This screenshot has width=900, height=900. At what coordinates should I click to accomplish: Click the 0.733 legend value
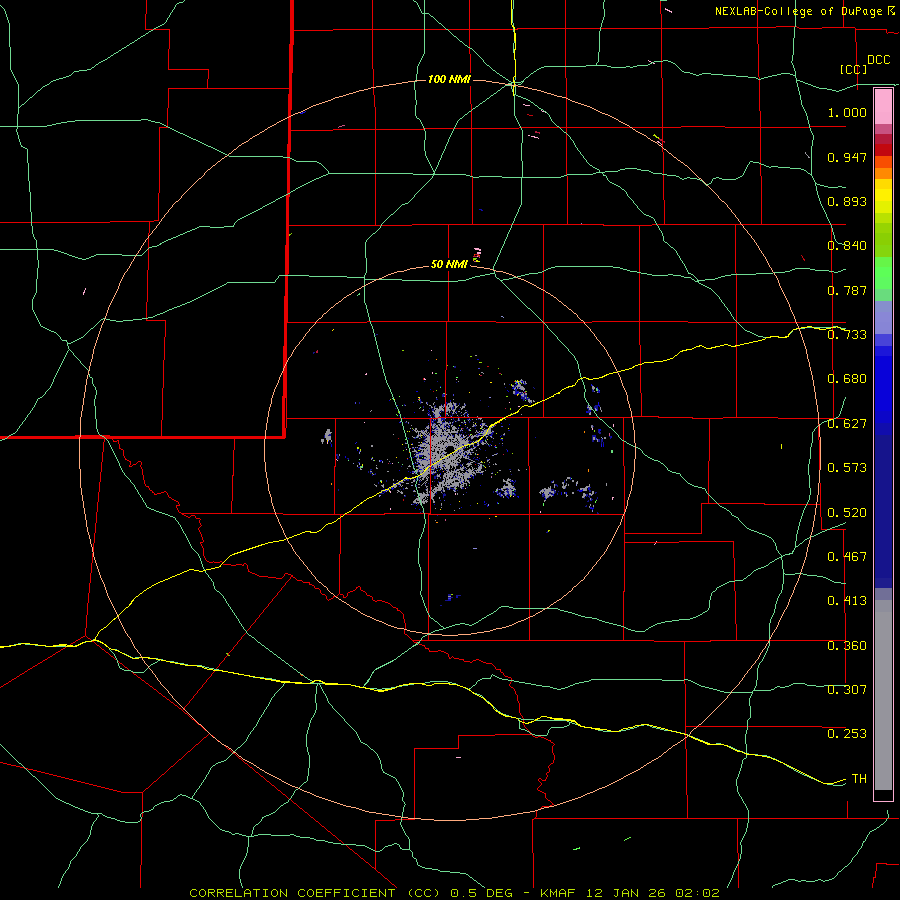[x=847, y=335]
